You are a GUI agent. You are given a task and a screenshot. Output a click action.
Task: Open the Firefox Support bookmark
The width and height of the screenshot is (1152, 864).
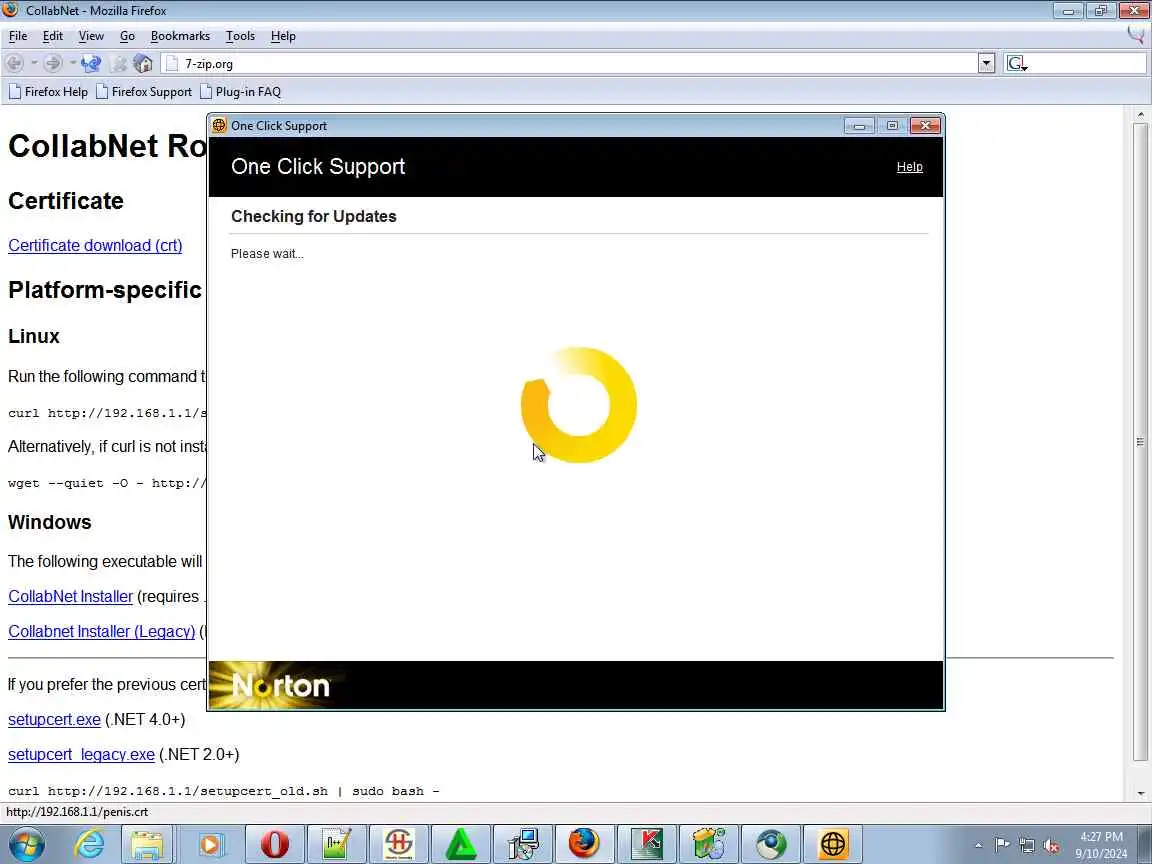pos(144,92)
